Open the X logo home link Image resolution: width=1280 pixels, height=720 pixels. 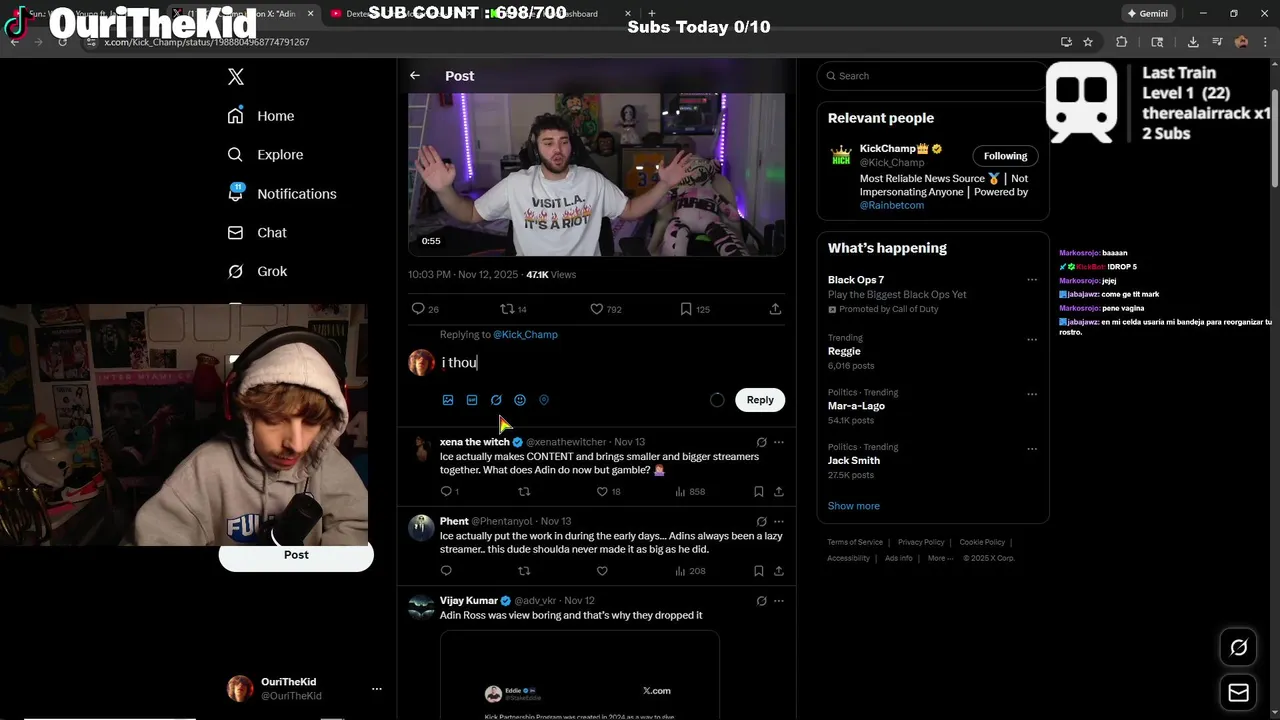pos(236,77)
